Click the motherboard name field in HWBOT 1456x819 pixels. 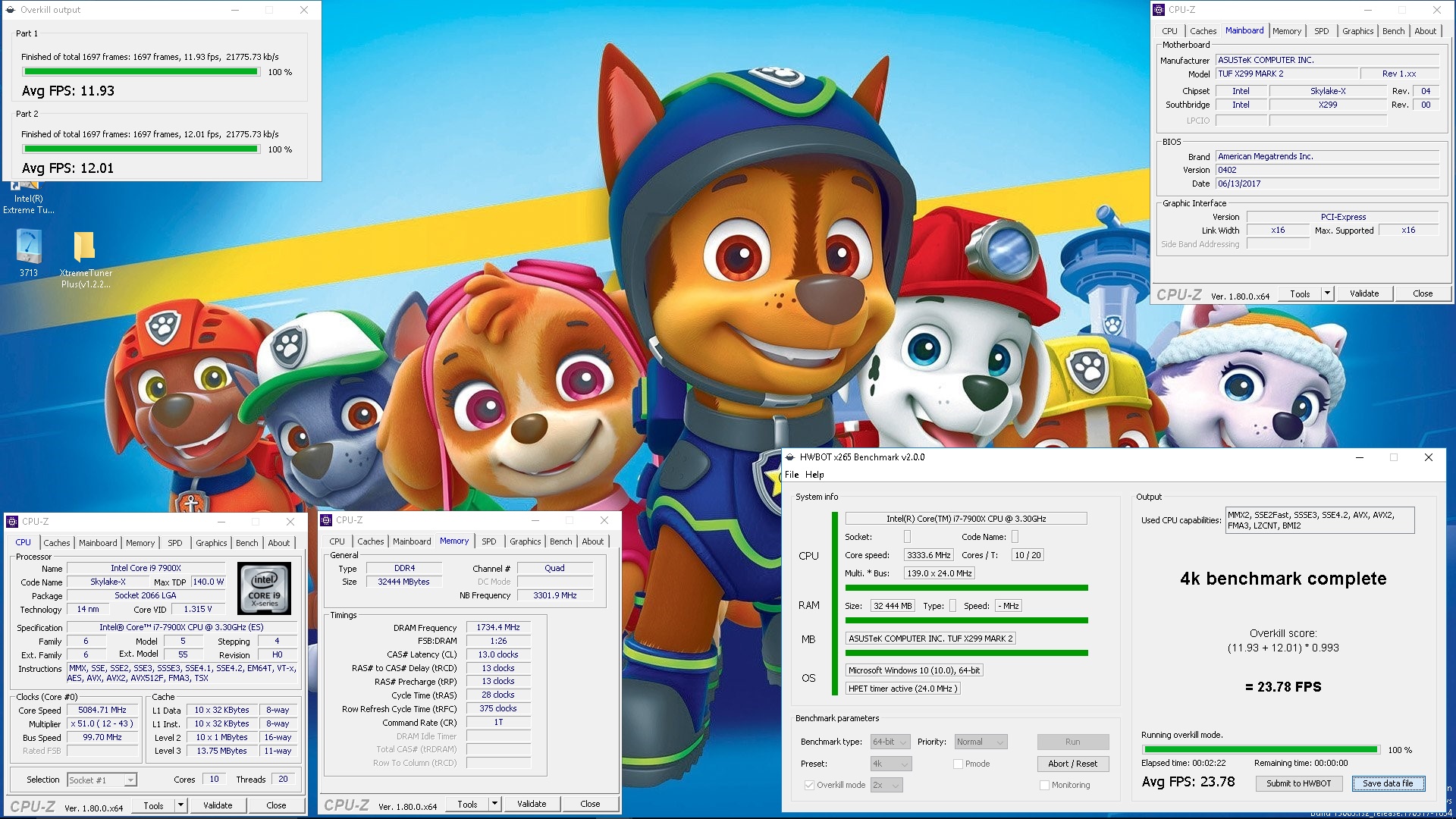tap(930, 639)
